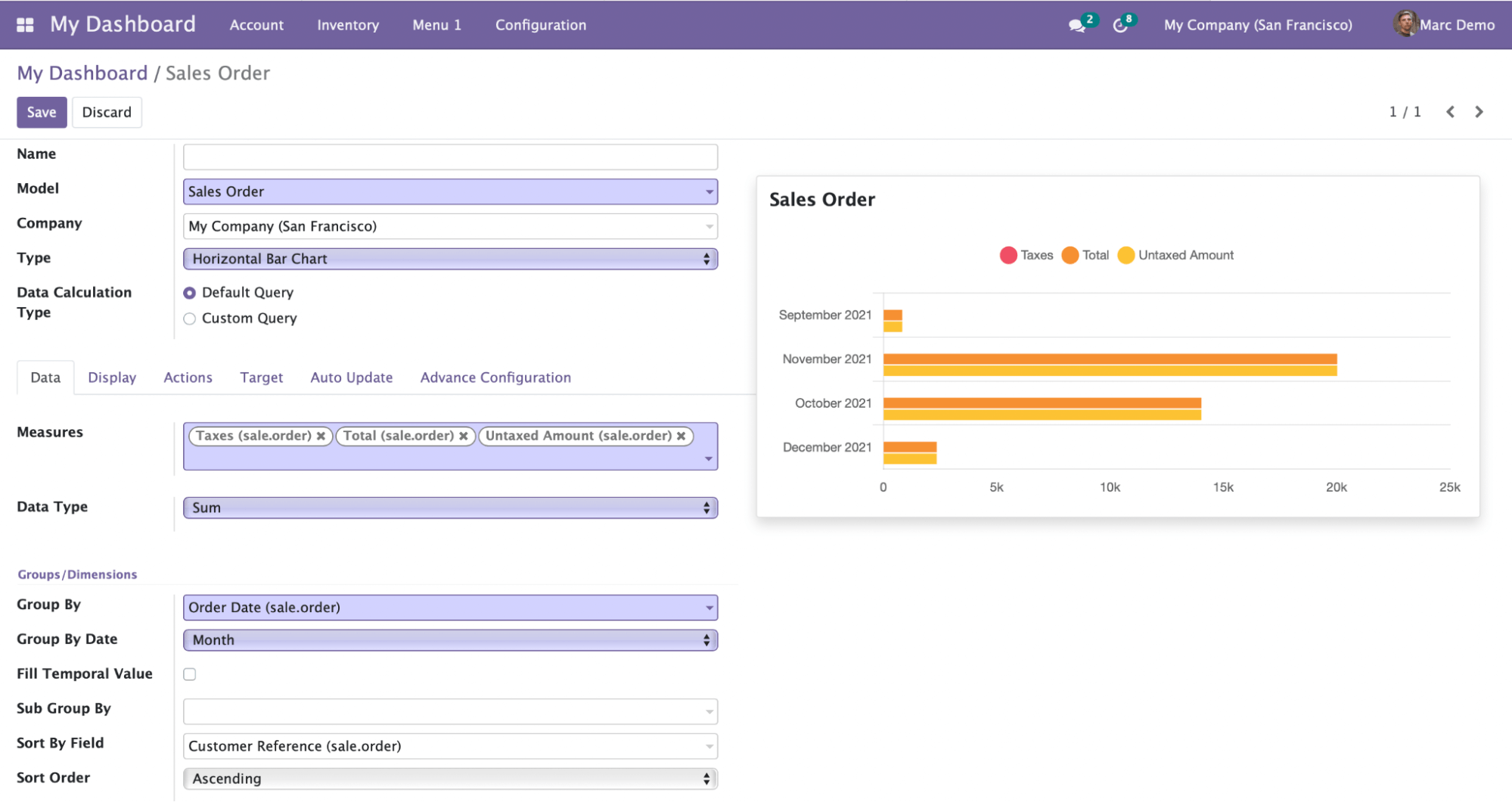
Task: Open the Model dropdown
Action: tap(450, 191)
